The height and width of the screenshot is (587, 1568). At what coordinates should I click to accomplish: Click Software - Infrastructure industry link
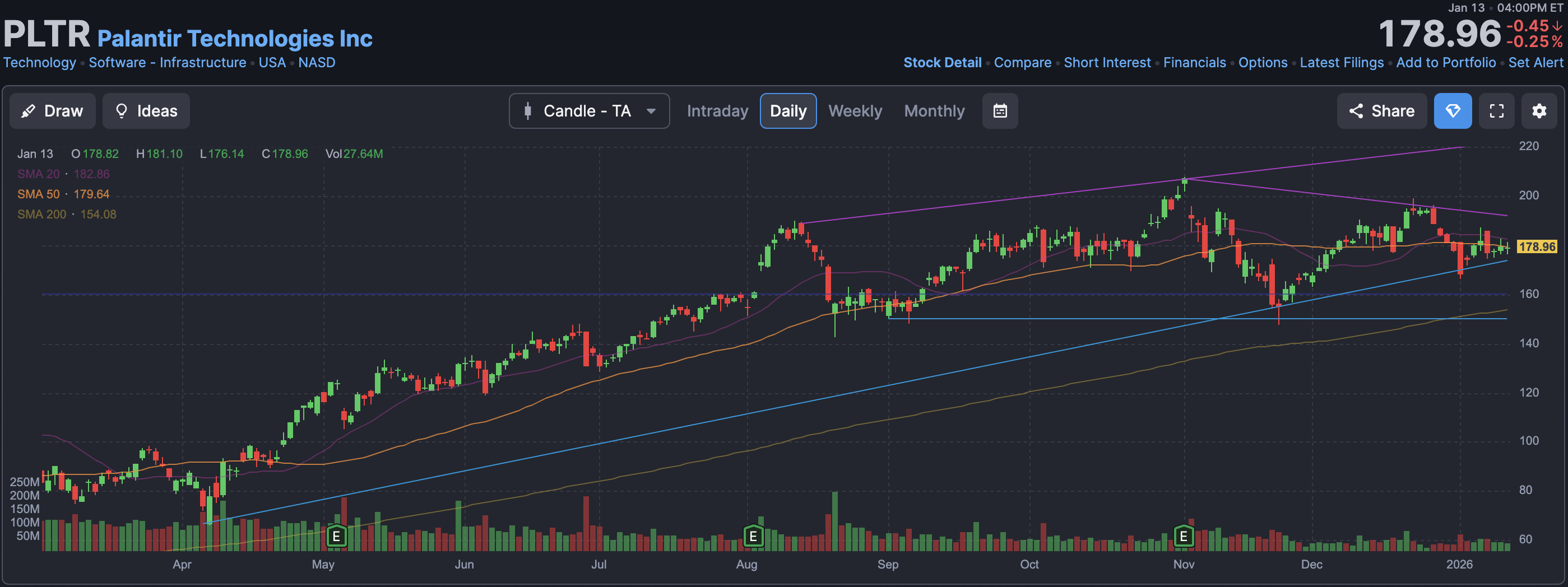(168, 63)
